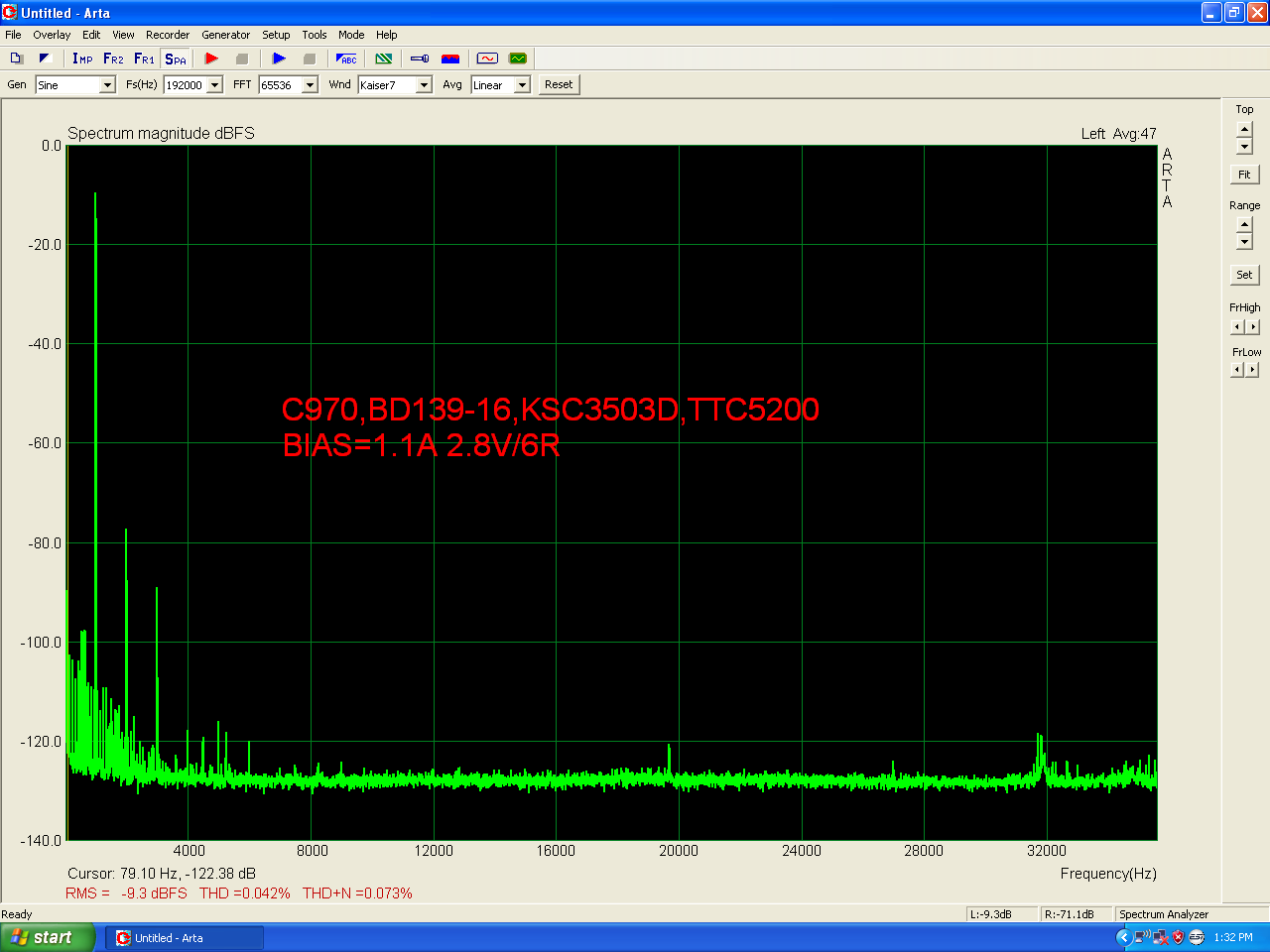Increase Range with up arrow
Viewport: 1270px width, 952px height.
pos(1244,224)
